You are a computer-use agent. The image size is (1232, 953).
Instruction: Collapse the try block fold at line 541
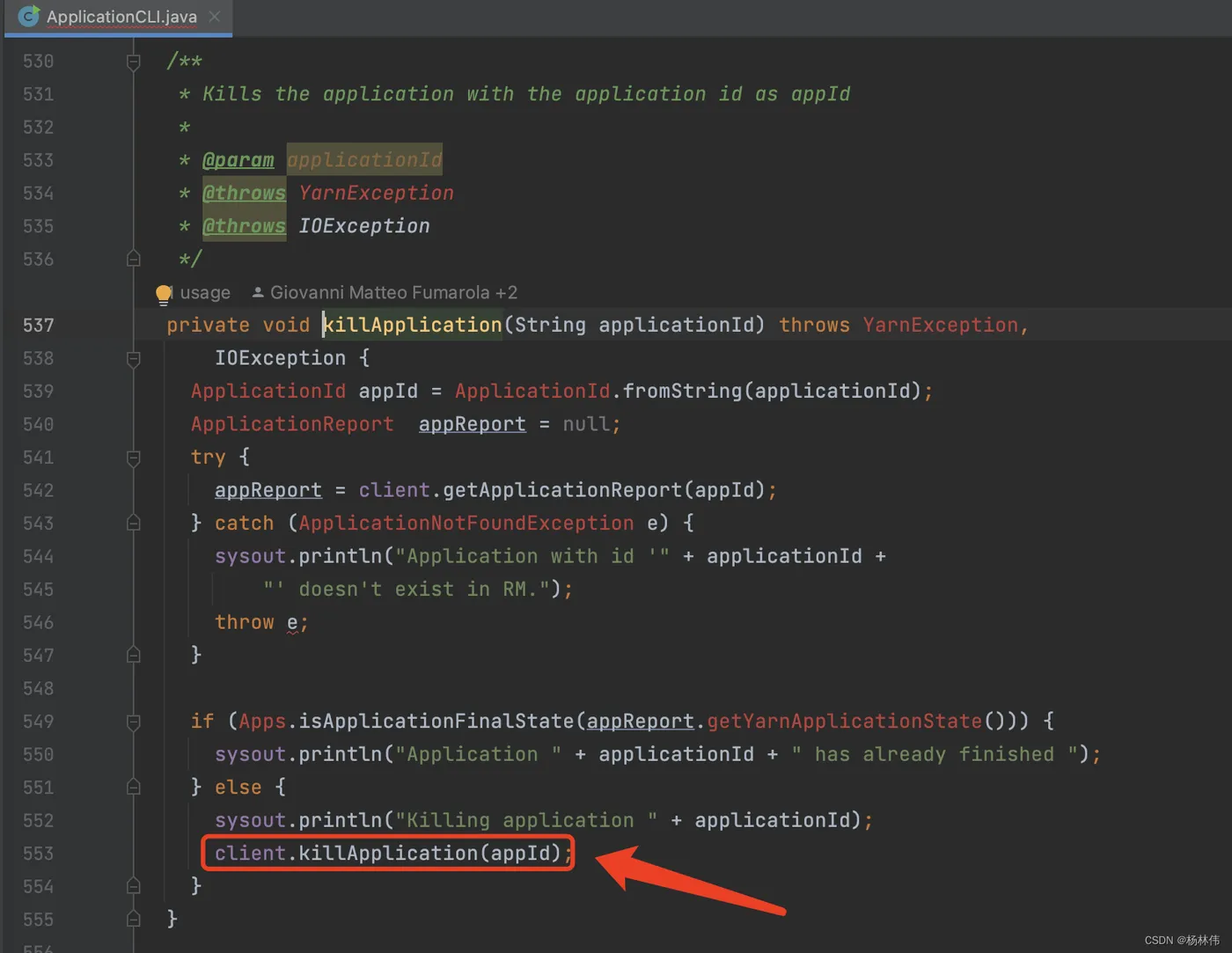pos(134,458)
